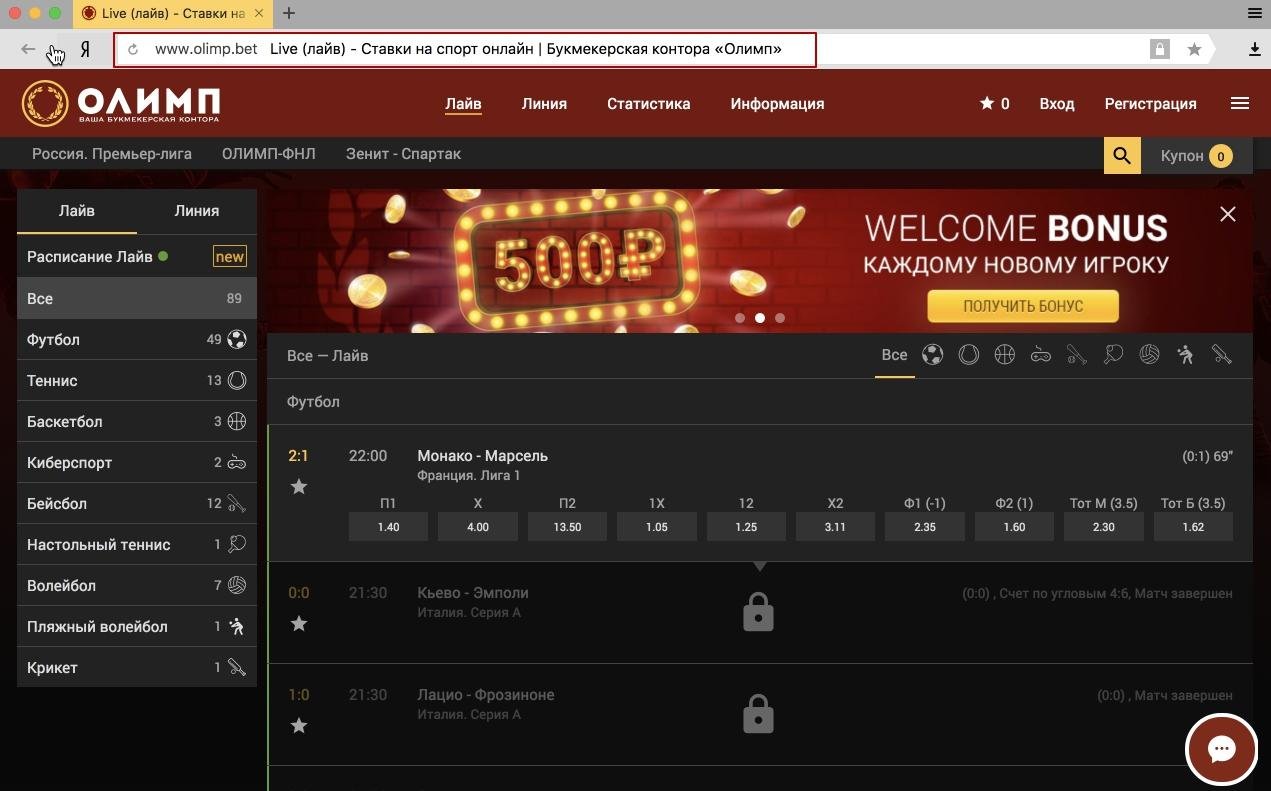This screenshot has width=1271, height=791.
Task: Open the Лайв top navigation item
Action: pos(463,103)
